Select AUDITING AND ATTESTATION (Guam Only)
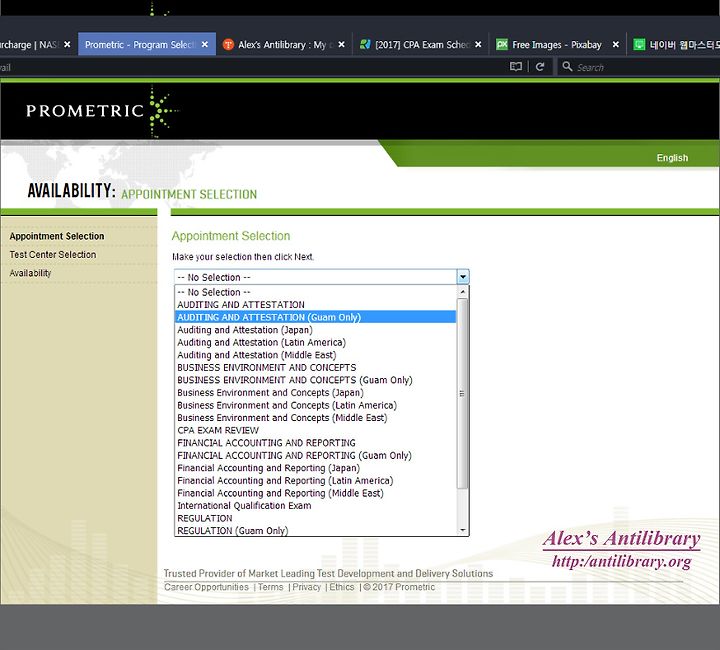720x650 pixels. (x=316, y=317)
